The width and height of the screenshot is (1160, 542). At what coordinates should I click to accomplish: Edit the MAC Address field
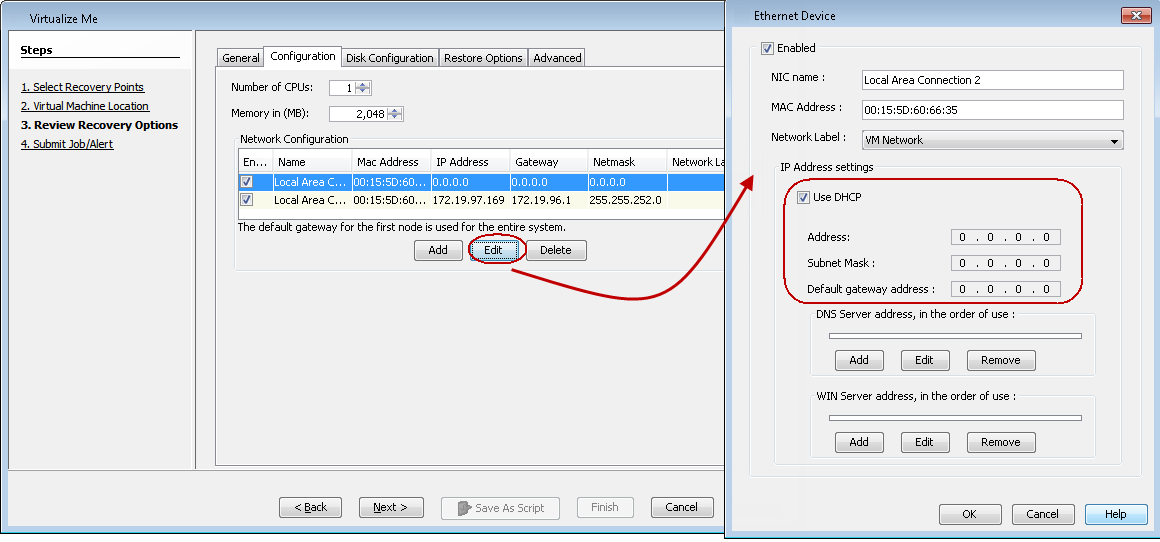(993, 110)
